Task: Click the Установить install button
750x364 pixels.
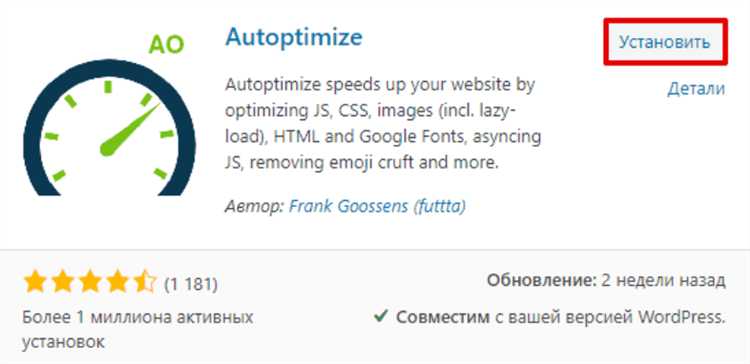Action: click(665, 42)
